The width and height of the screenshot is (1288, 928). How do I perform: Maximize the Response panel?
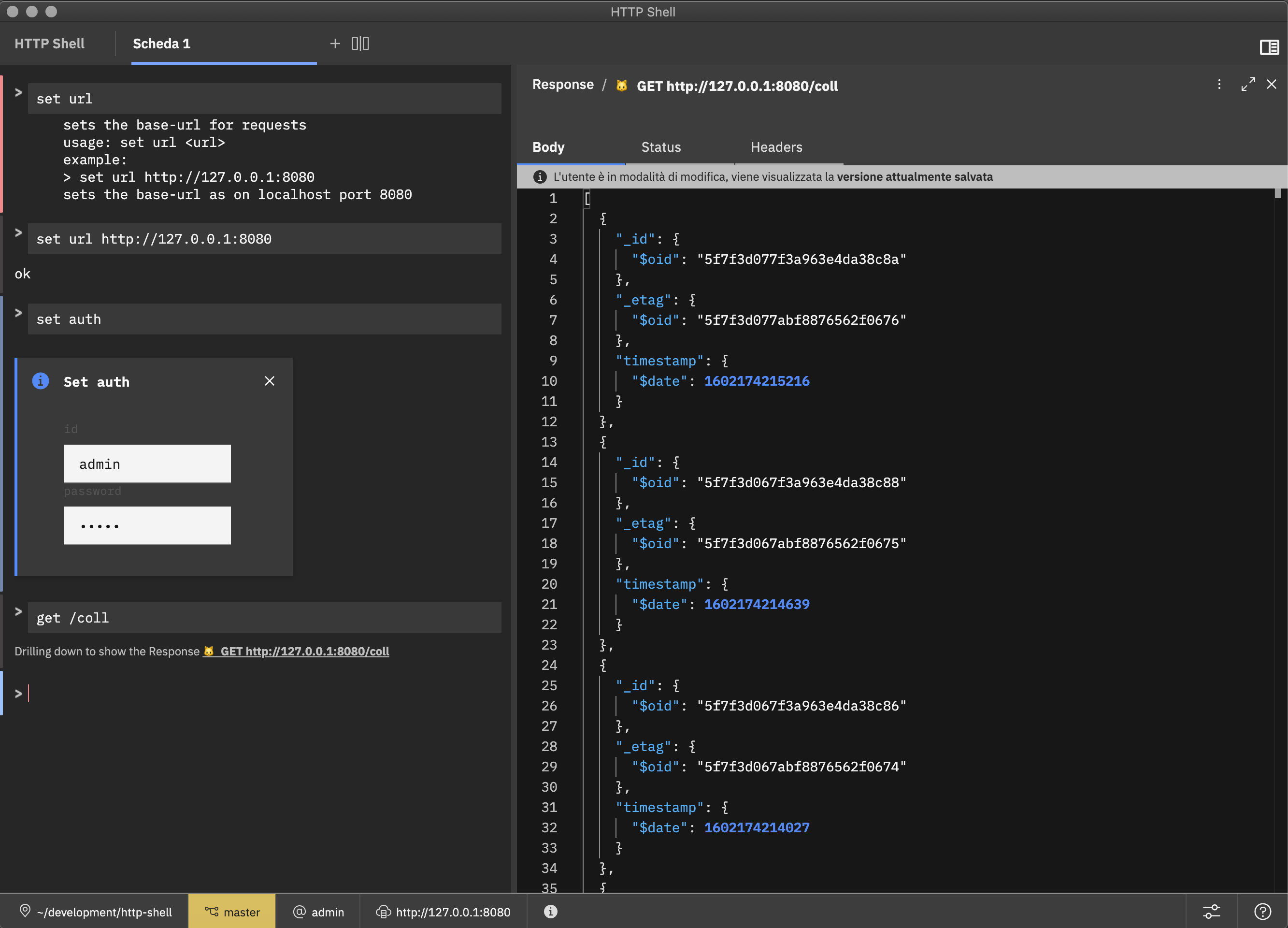[1248, 85]
